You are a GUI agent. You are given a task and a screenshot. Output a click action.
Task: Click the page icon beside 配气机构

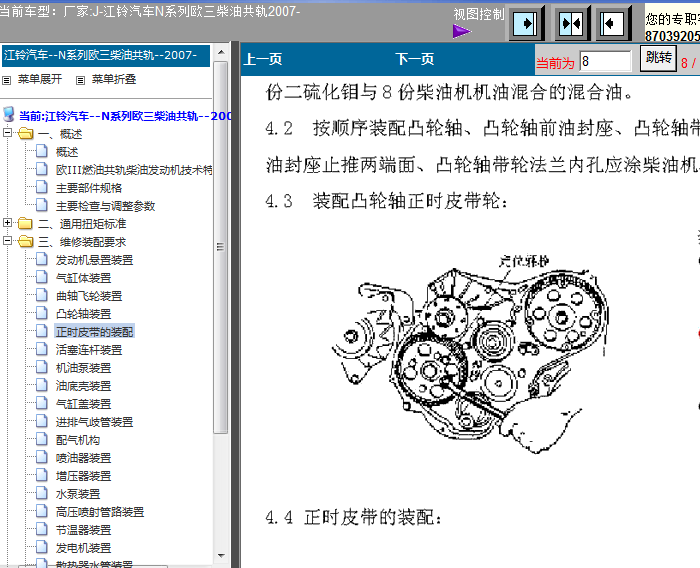(42, 439)
